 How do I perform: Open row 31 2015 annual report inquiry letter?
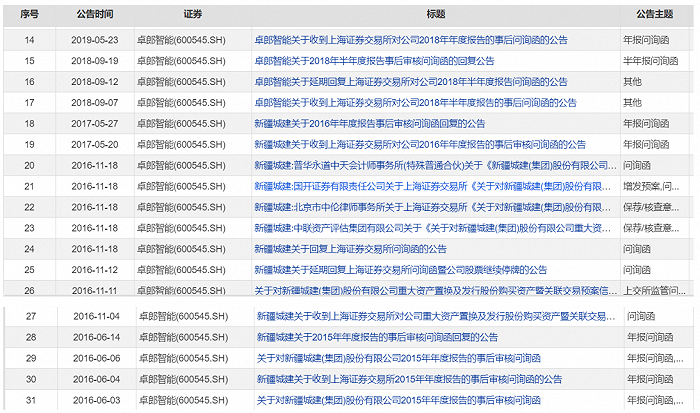pyautogui.click(x=399, y=400)
